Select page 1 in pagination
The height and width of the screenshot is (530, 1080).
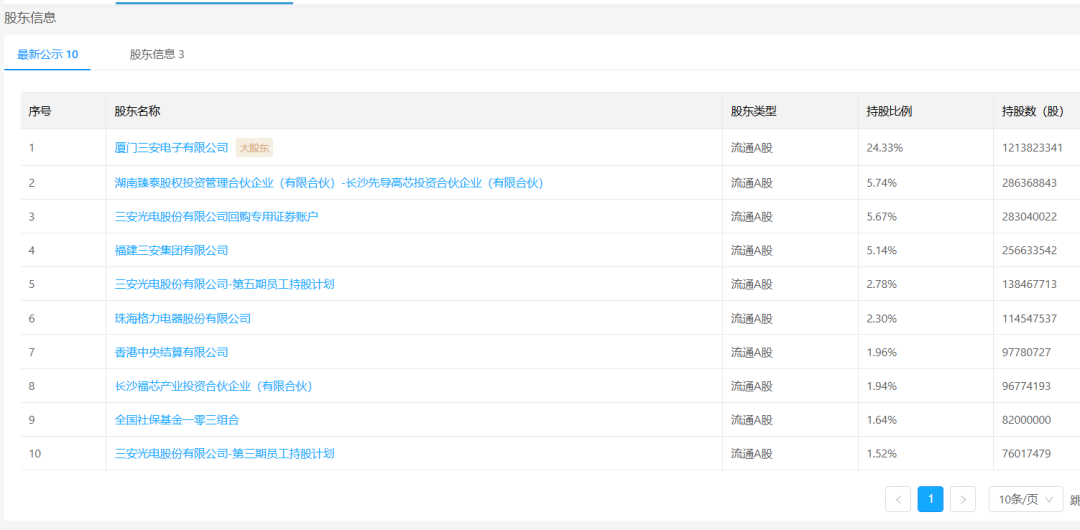(x=931, y=499)
